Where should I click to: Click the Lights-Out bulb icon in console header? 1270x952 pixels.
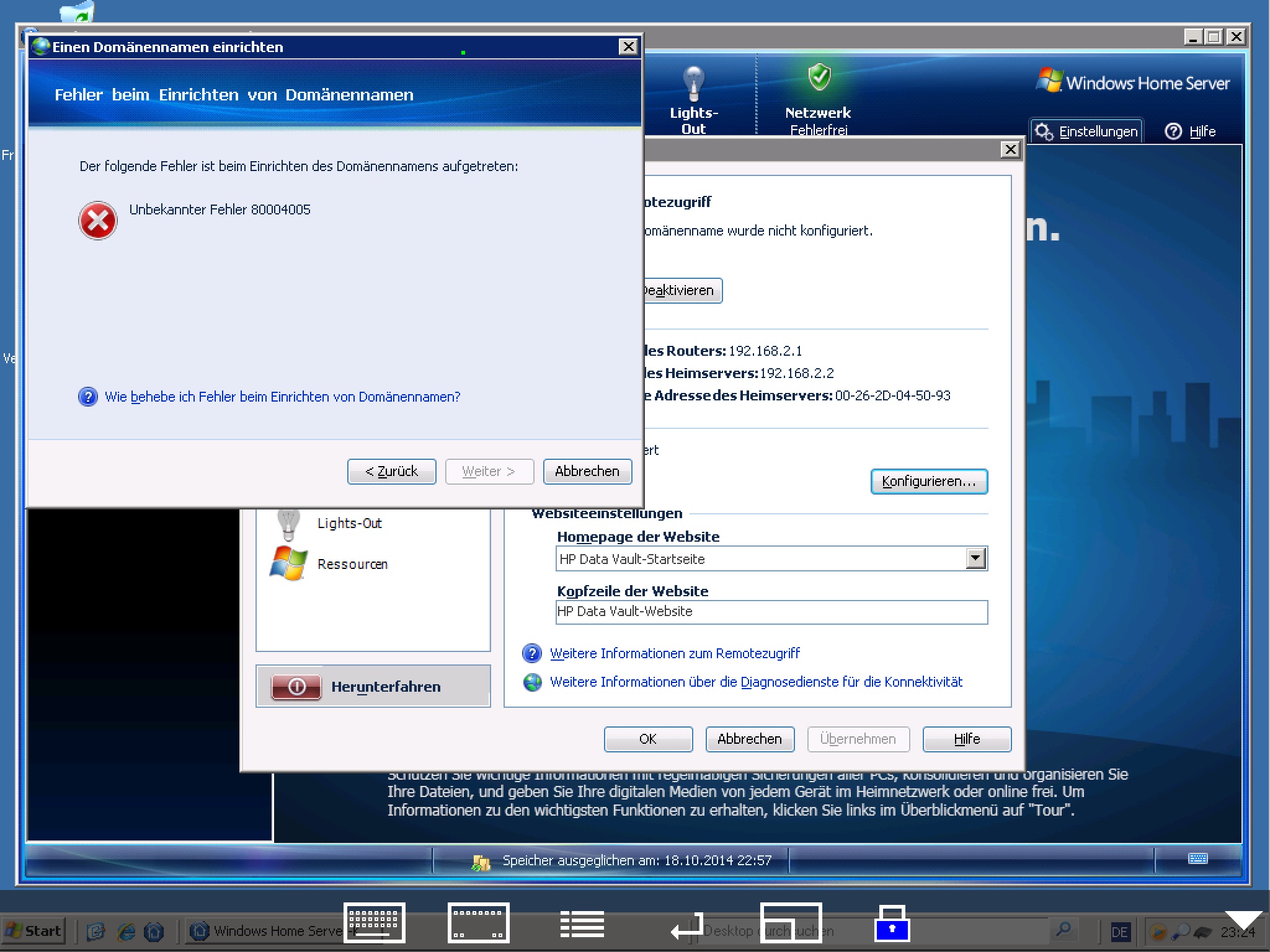coord(693,83)
